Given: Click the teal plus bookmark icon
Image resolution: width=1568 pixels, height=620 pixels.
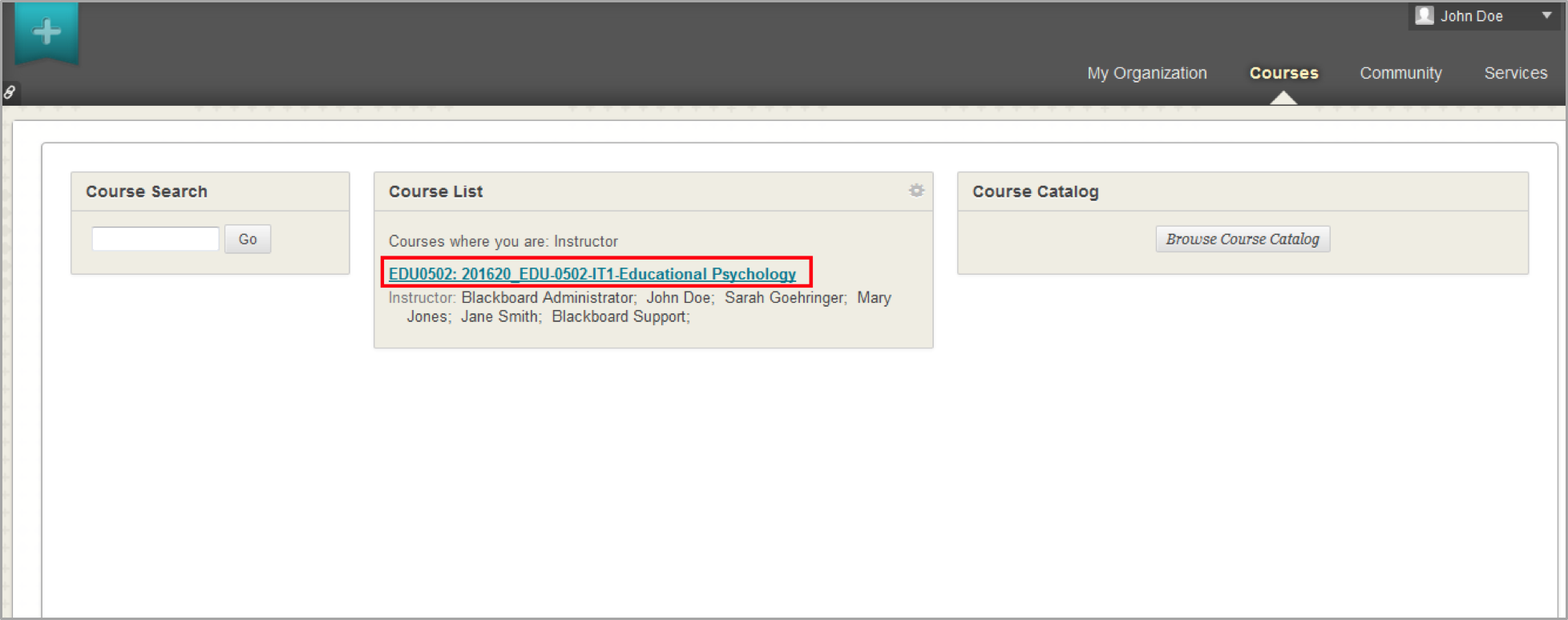Looking at the screenshot, I should point(46,33).
